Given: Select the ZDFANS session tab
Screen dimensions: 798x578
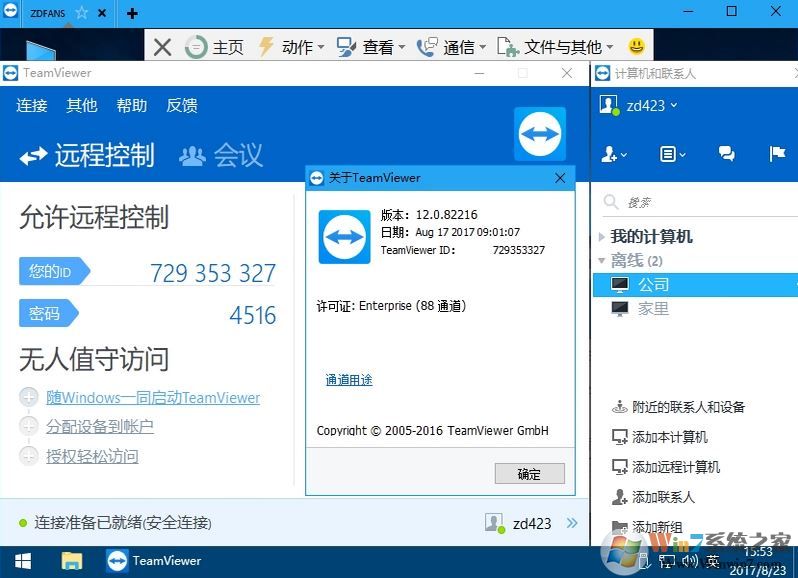Looking at the screenshot, I should tap(47, 13).
